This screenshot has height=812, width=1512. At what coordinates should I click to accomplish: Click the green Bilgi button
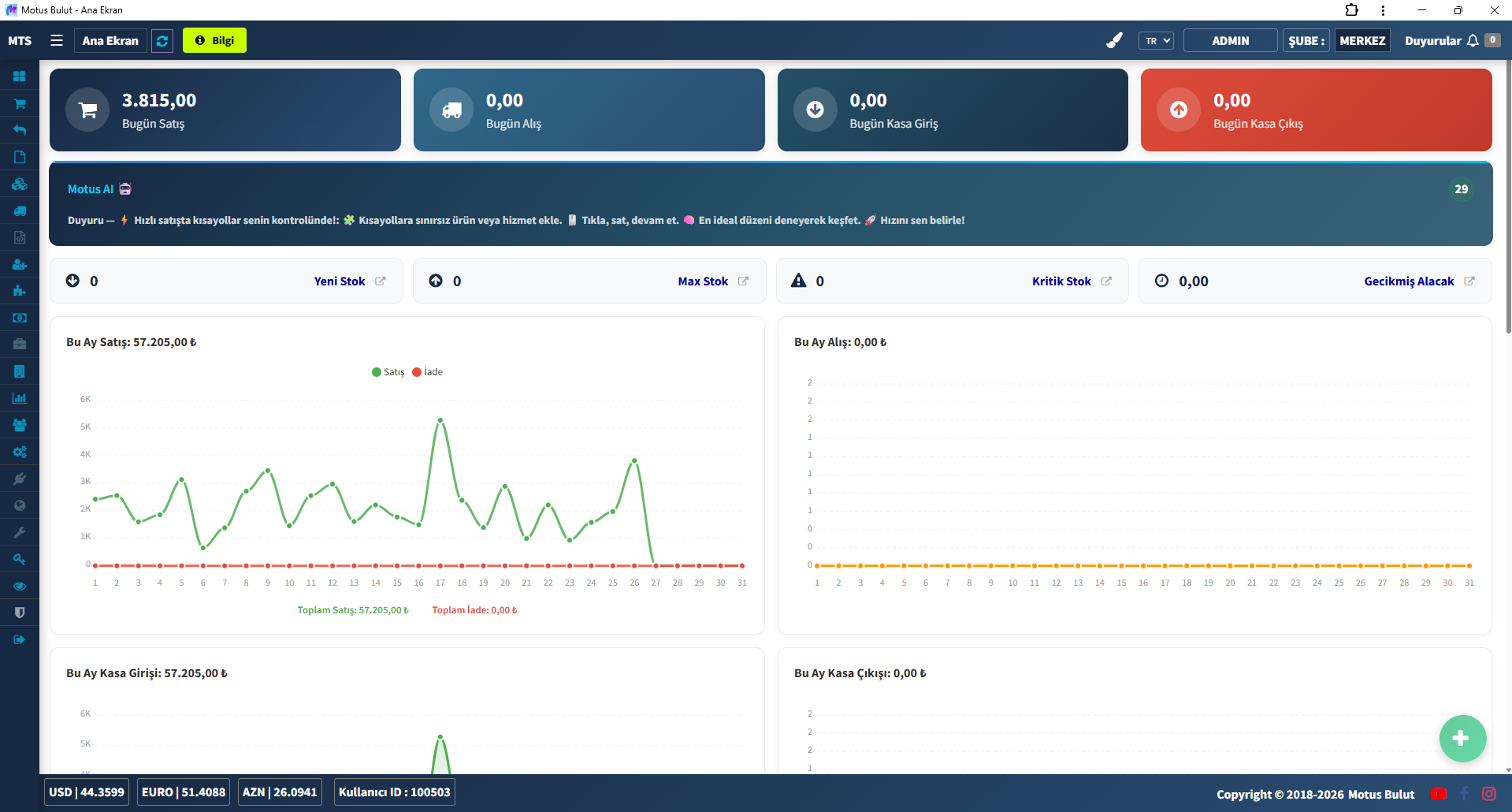214,41
